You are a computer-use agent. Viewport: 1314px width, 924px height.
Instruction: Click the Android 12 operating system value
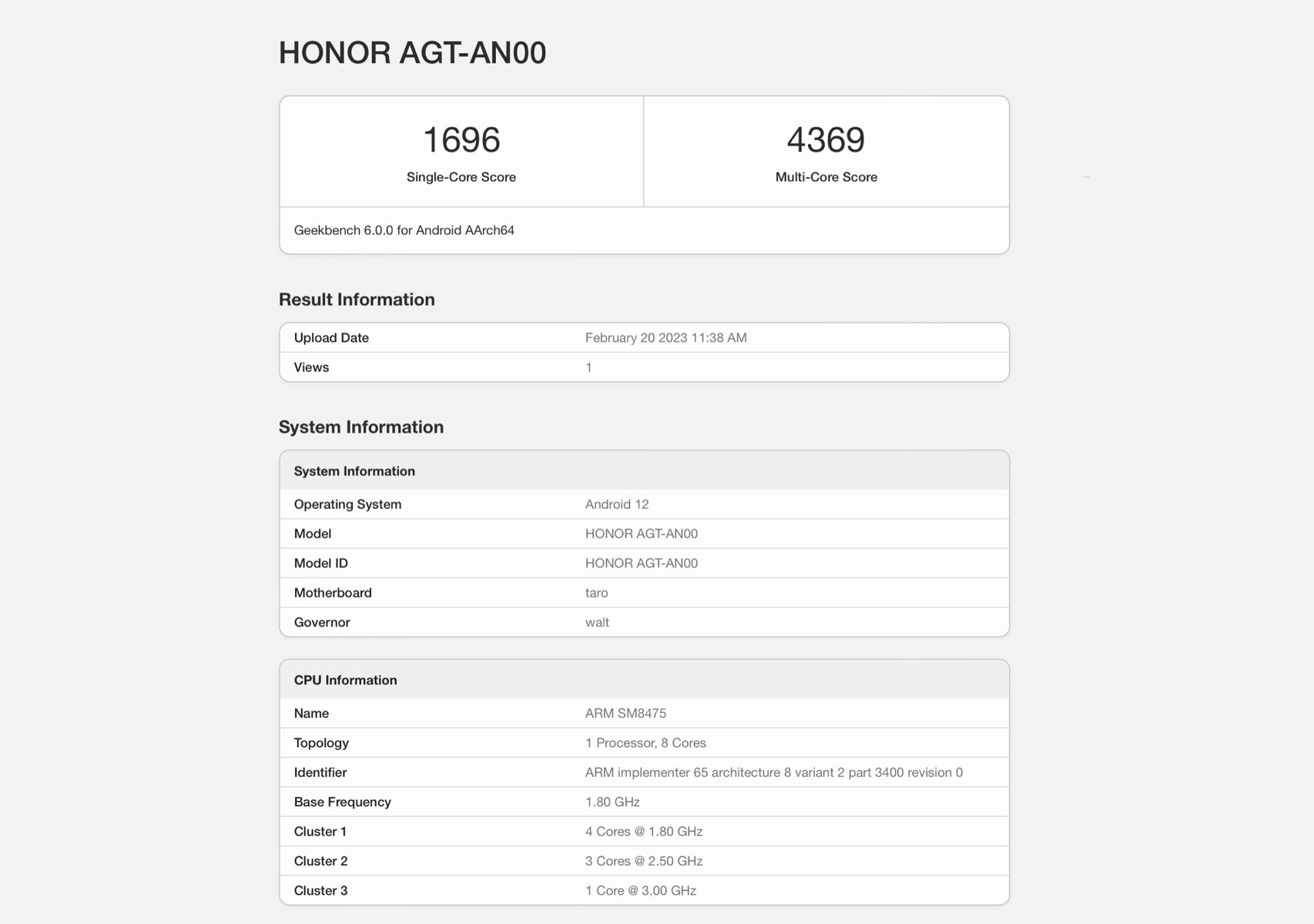[616, 504]
